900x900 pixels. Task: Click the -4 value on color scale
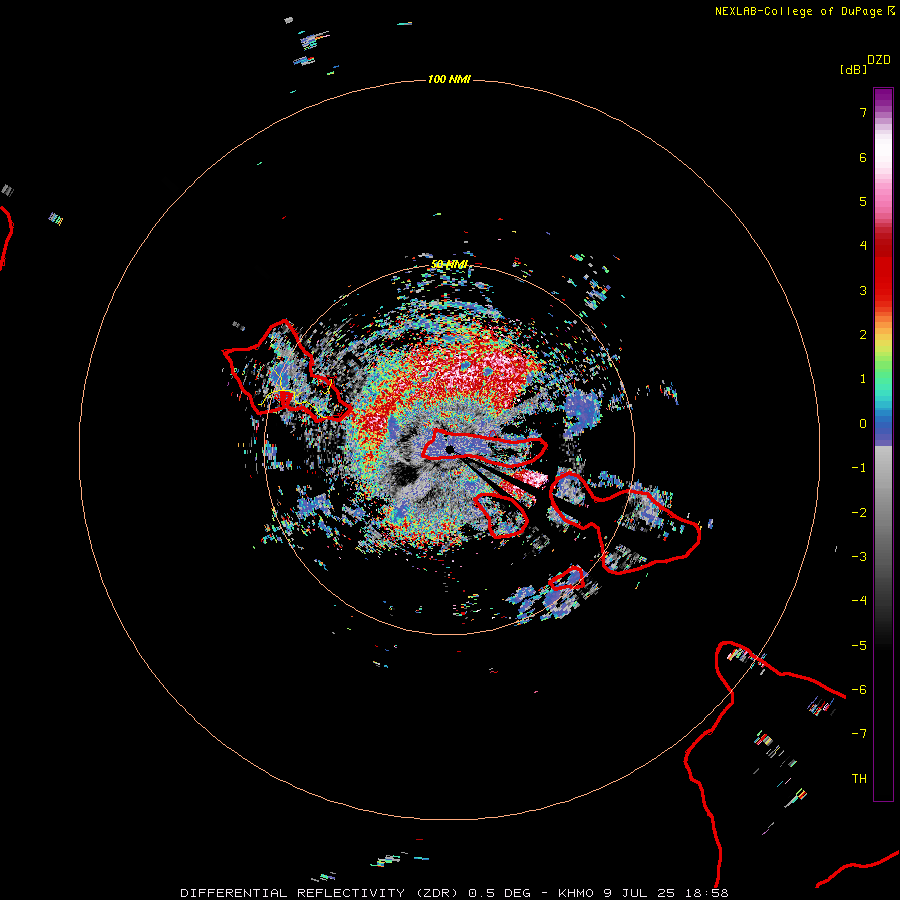pyautogui.click(x=859, y=600)
